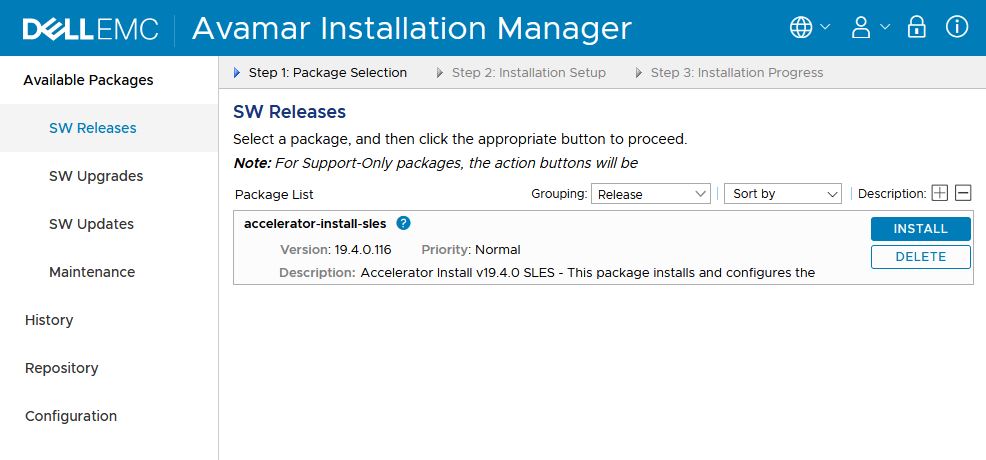Open the globe language menu
Viewport: 986px width, 460px height.
pyautogui.click(x=809, y=28)
